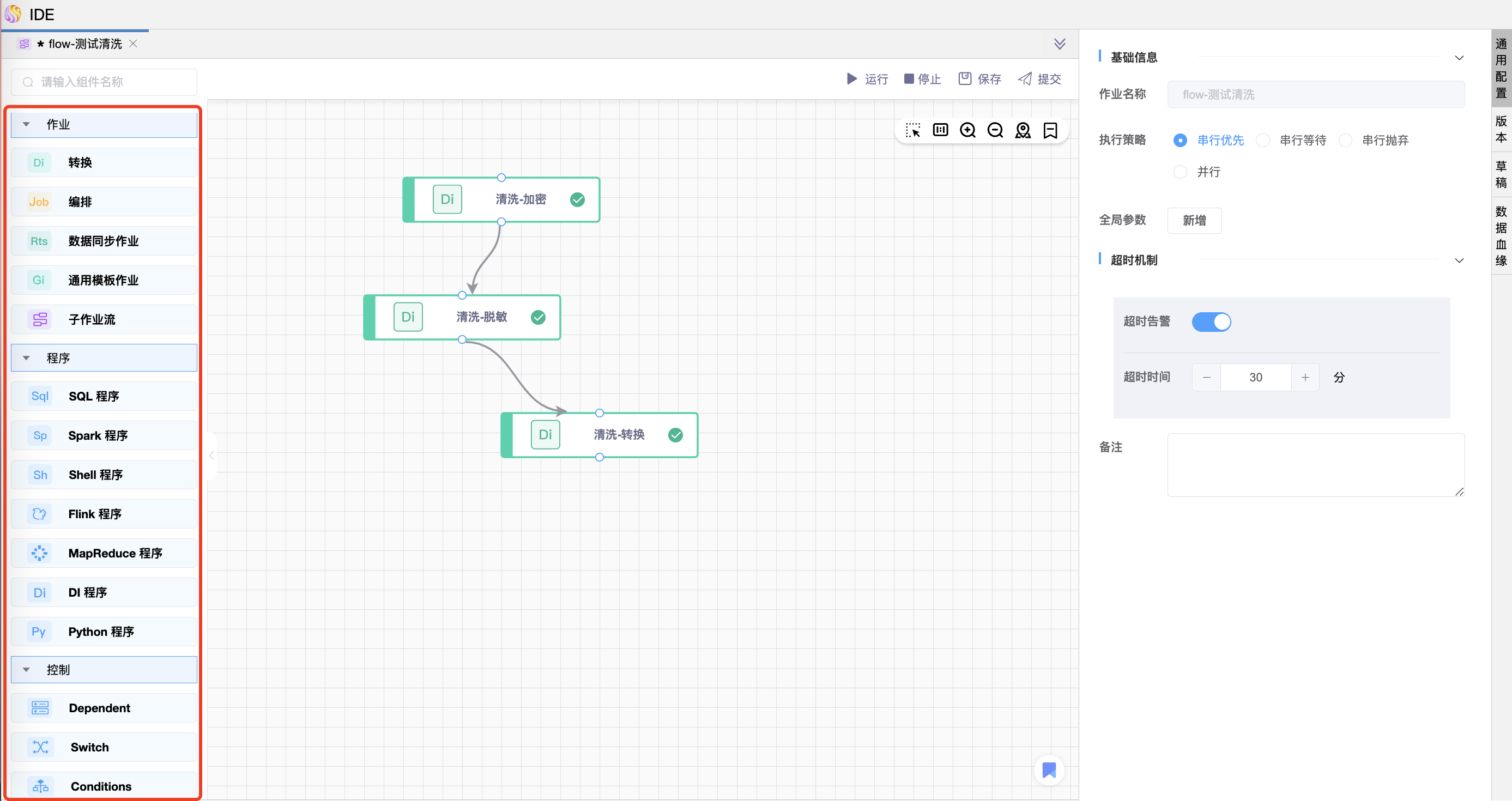Image resolution: width=1512 pixels, height=801 pixels.
Task: Click the 运行 playback icon
Action: pyautogui.click(x=851, y=77)
